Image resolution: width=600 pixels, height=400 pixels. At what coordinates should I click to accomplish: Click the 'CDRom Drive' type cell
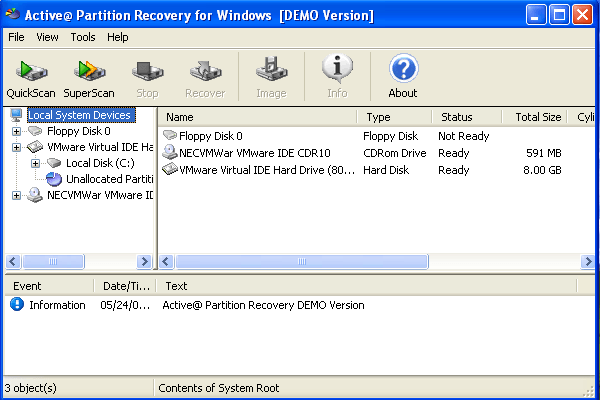[x=395, y=153]
